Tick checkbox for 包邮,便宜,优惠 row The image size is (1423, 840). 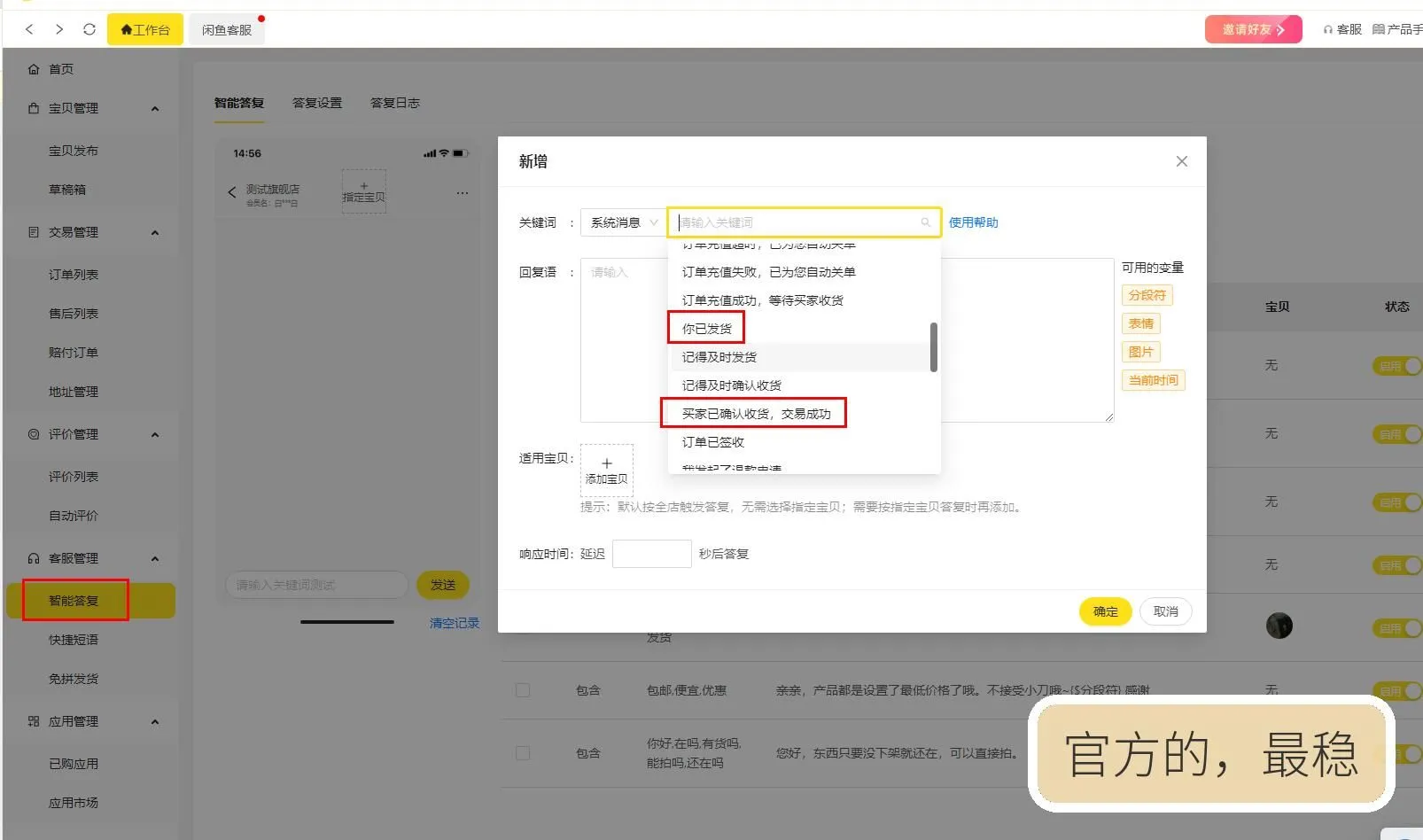point(523,690)
